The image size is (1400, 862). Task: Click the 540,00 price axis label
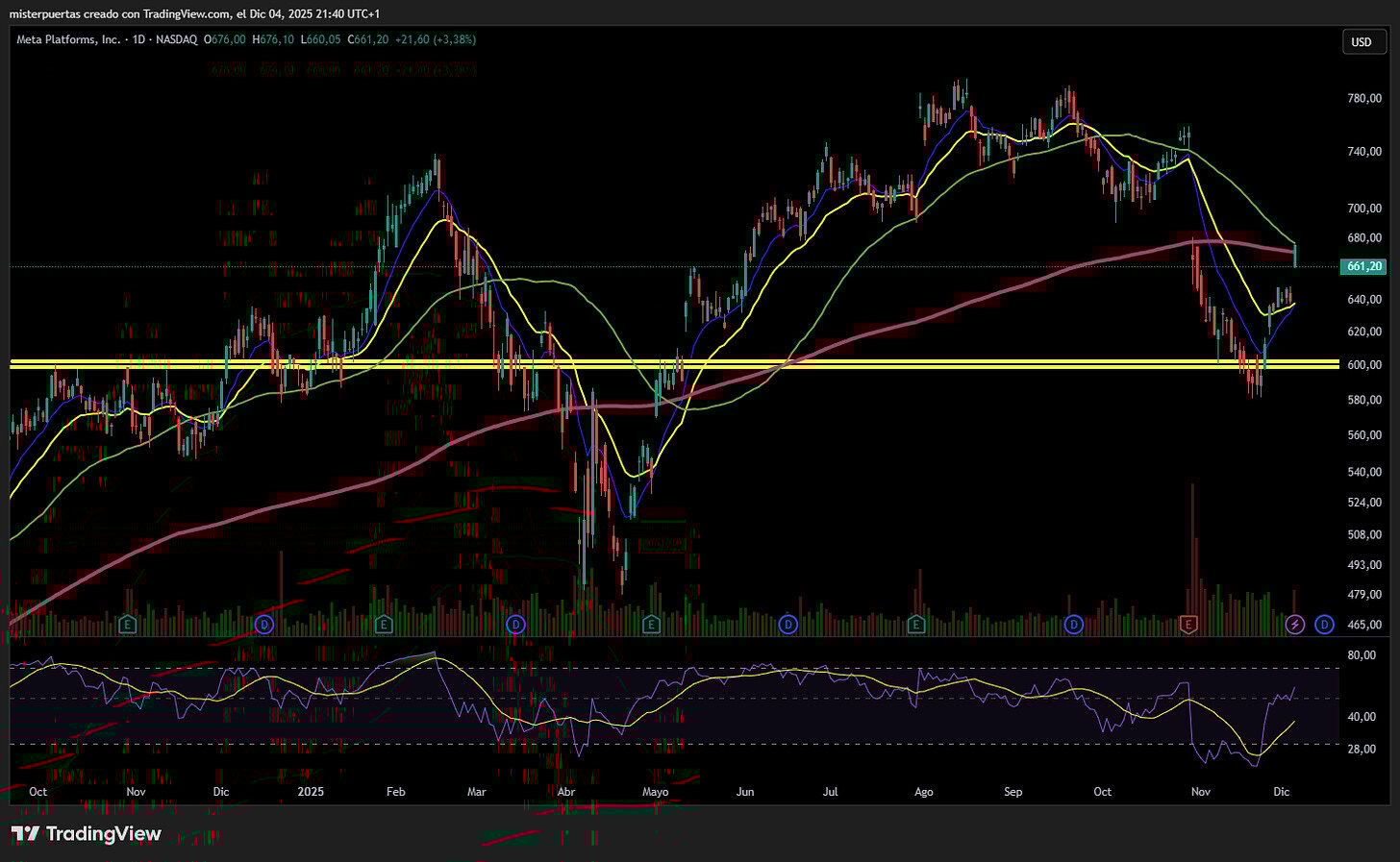(1364, 472)
